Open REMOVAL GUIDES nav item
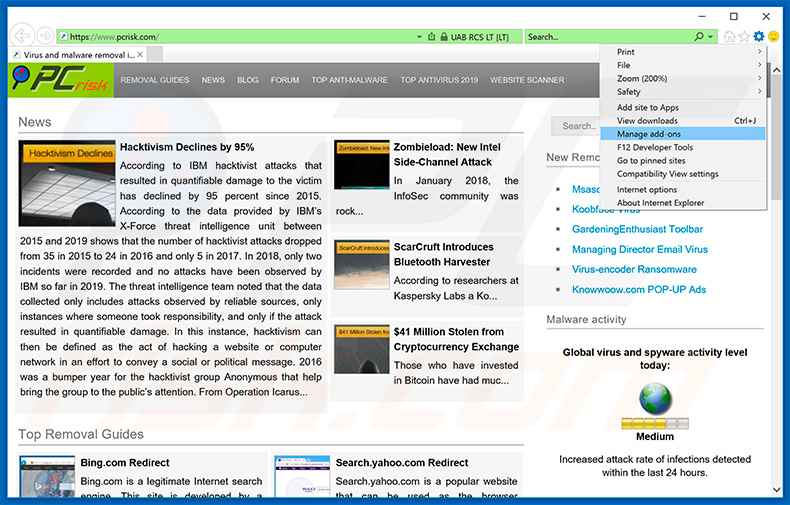The image size is (790, 505). pyautogui.click(x=155, y=80)
